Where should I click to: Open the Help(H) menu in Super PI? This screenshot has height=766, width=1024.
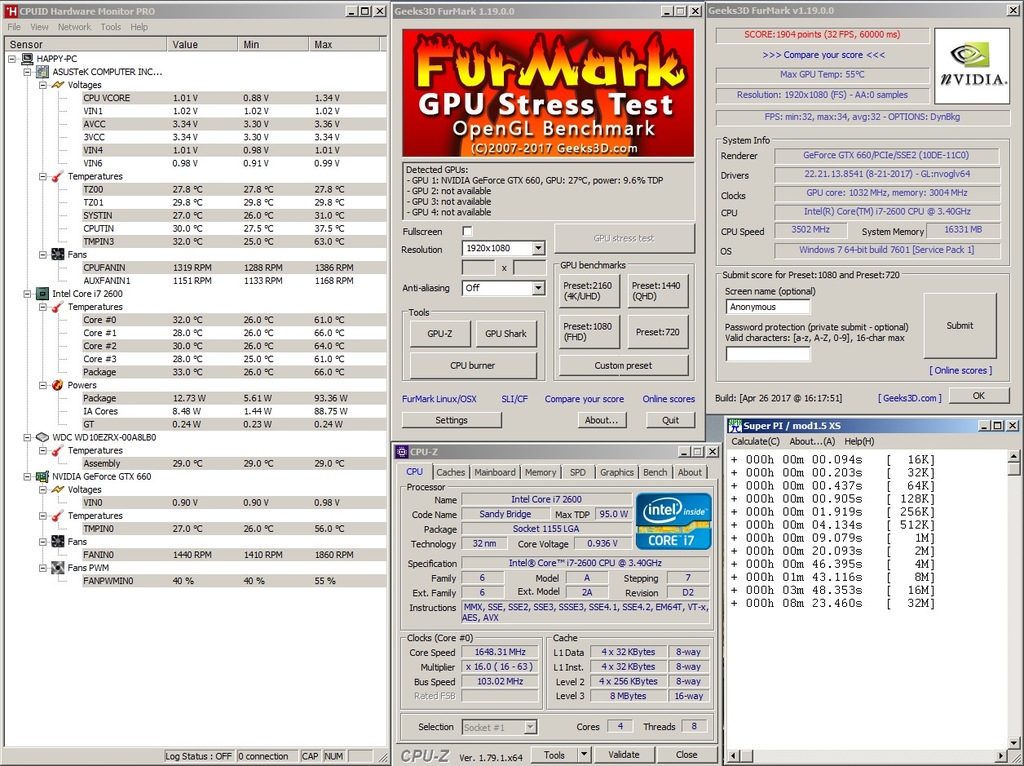point(859,441)
